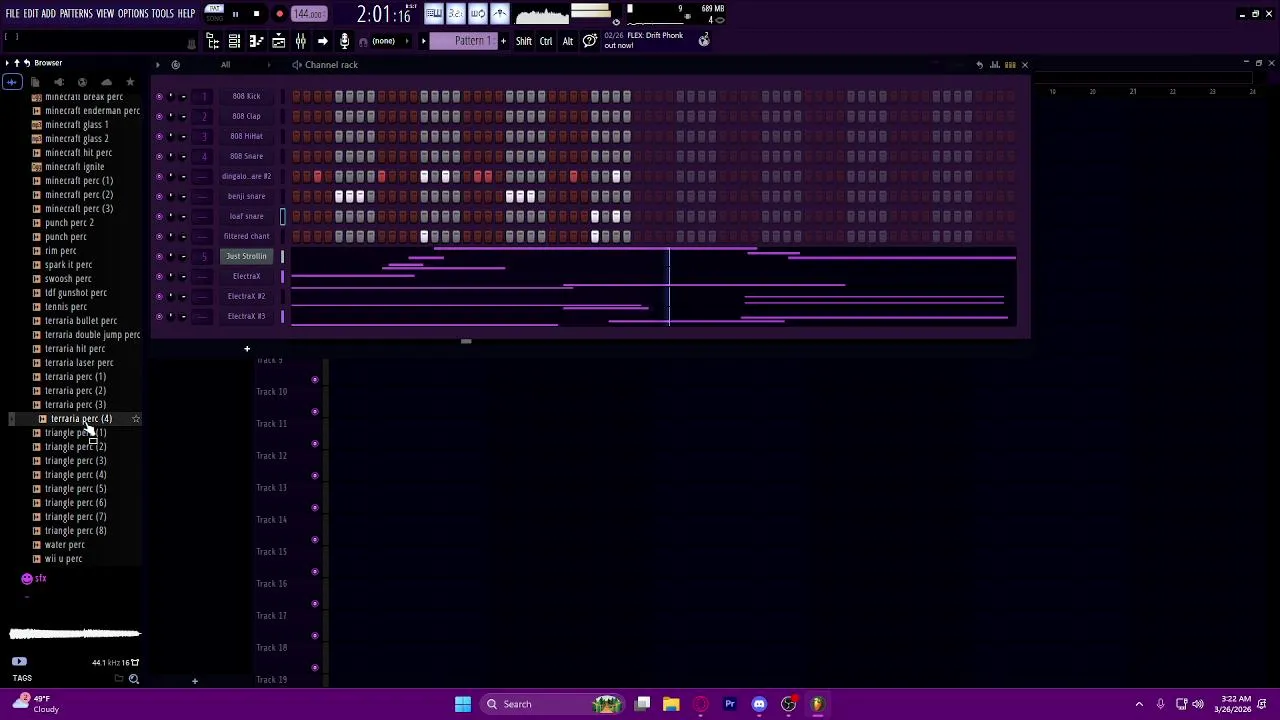The width and height of the screenshot is (1280, 720).
Task: Open OBS Studio from the taskbar
Action: (x=788, y=704)
